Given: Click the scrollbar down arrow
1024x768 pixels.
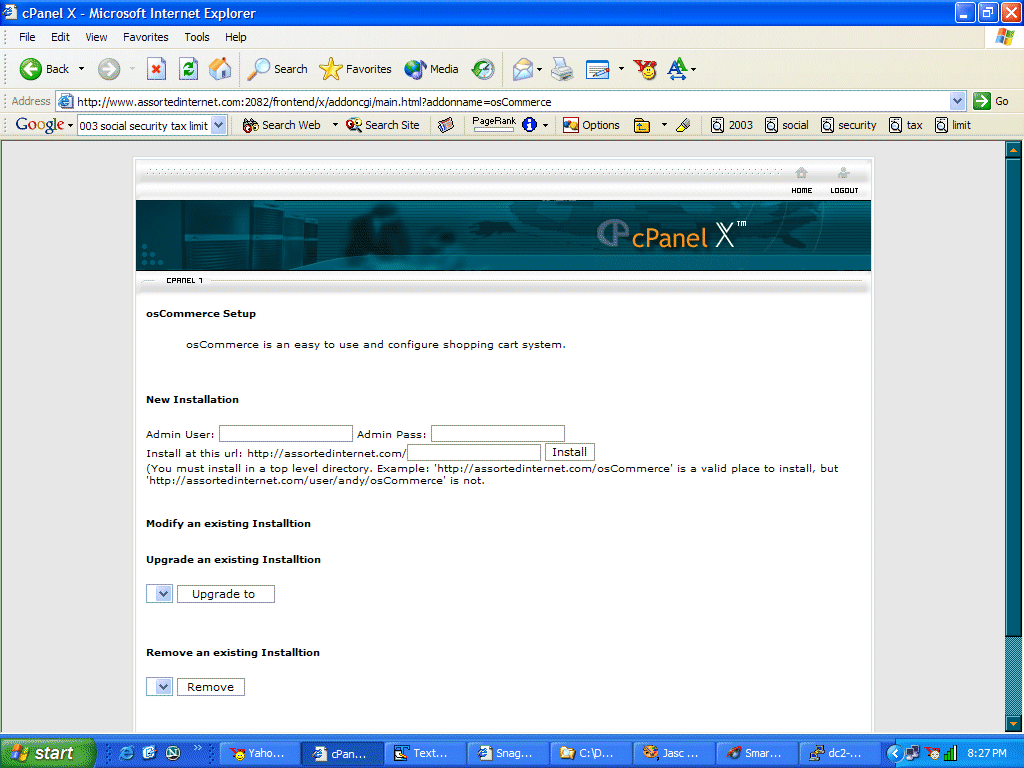Looking at the screenshot, I should point(1013,724).
